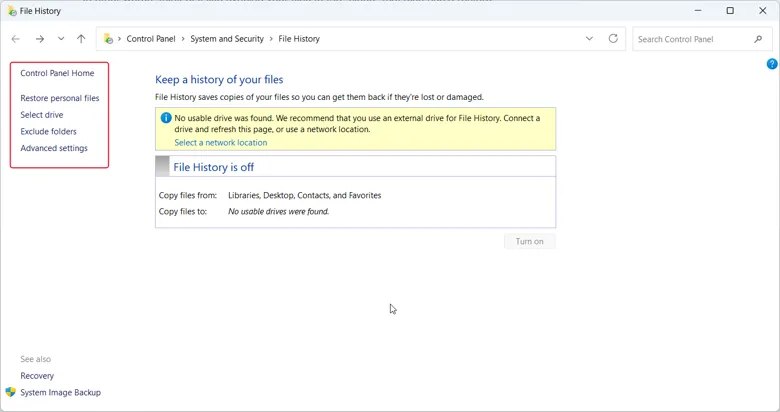Open Control Panel Home
The image size is (780, 412).
(57, 73)
